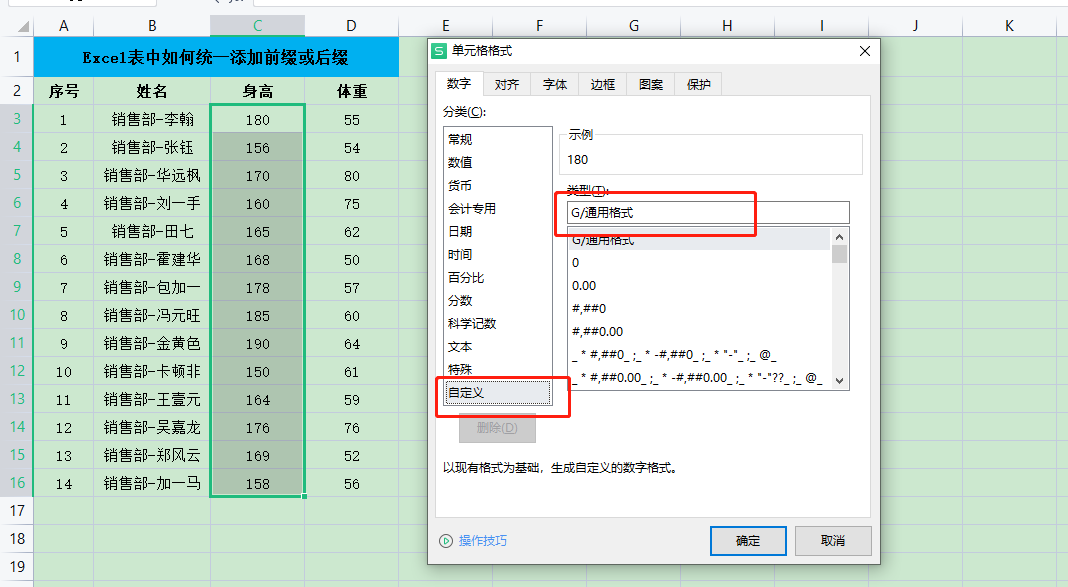Screen dimensions: 1068x587
Task: Choose format 0 in the type list
Action: pos(699,263)
